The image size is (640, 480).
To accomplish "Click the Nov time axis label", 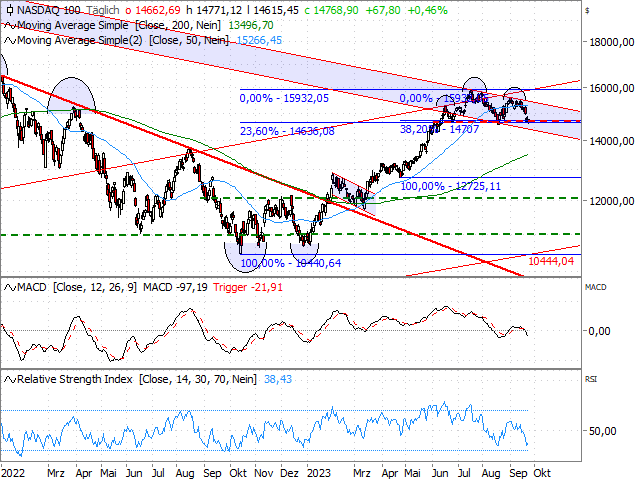I will [263, 473].
